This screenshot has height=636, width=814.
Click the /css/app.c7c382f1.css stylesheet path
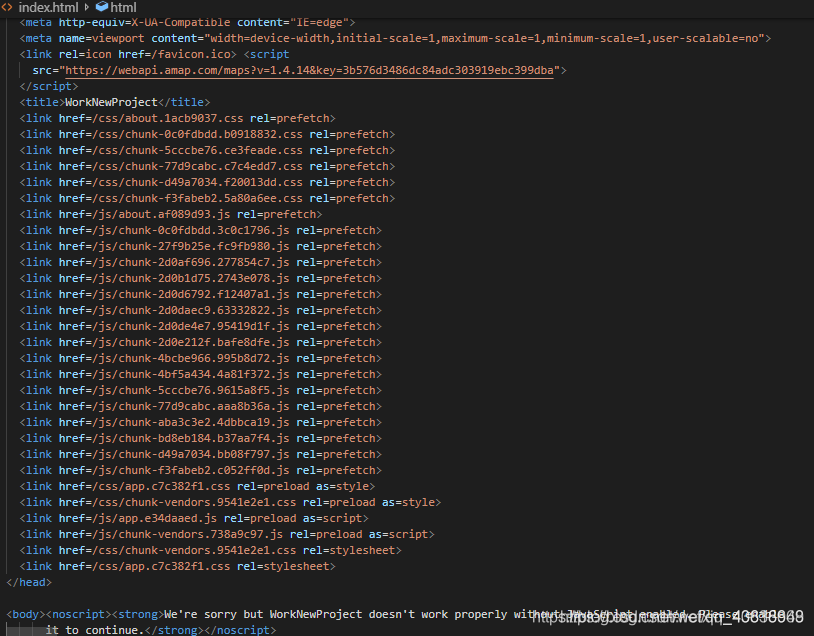(162, 566)
